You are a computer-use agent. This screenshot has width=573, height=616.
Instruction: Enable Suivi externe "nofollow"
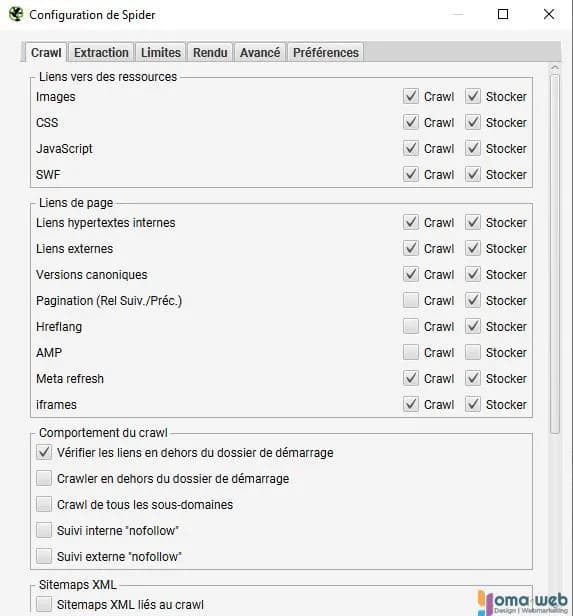pos(44,556)
